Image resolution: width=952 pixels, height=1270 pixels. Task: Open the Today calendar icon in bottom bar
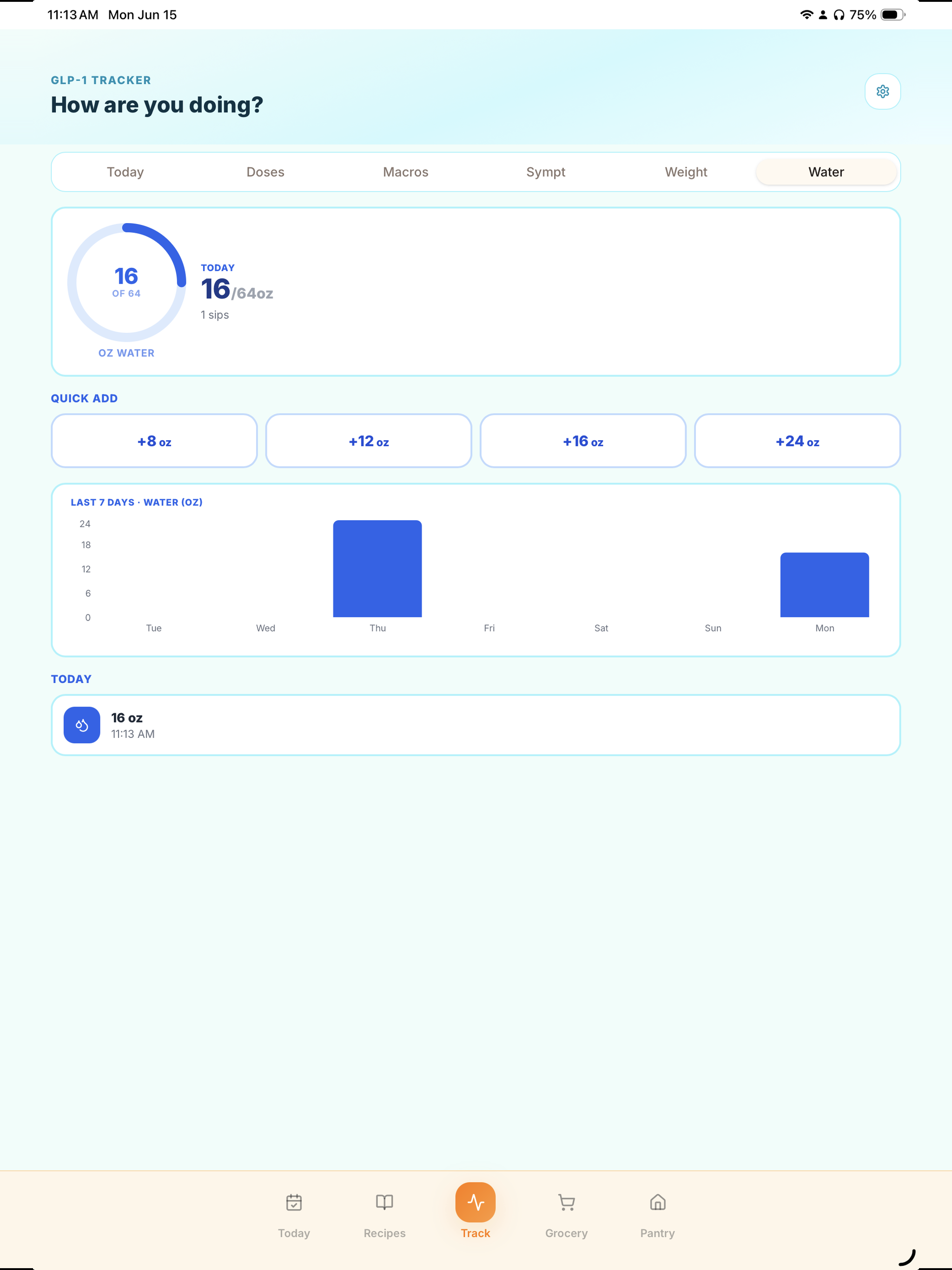294,1202
